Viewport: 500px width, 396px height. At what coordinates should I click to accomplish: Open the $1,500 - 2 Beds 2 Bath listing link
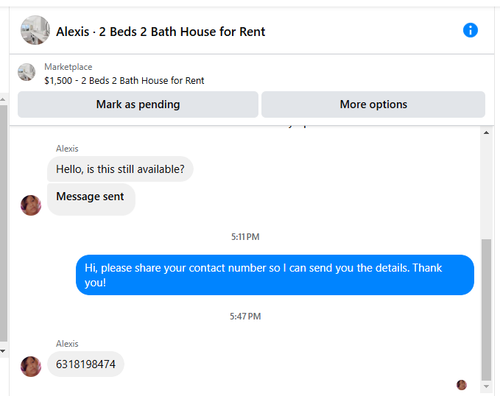pos(124,81)
